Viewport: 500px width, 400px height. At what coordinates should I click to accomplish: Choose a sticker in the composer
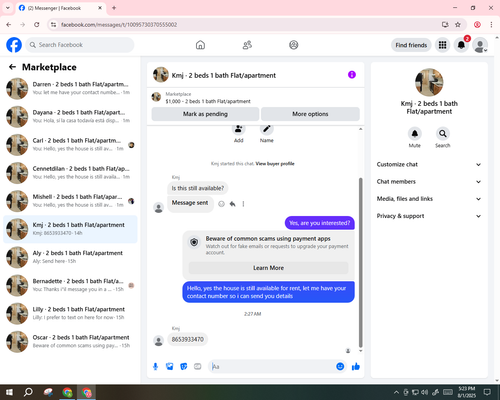point(184,367)
